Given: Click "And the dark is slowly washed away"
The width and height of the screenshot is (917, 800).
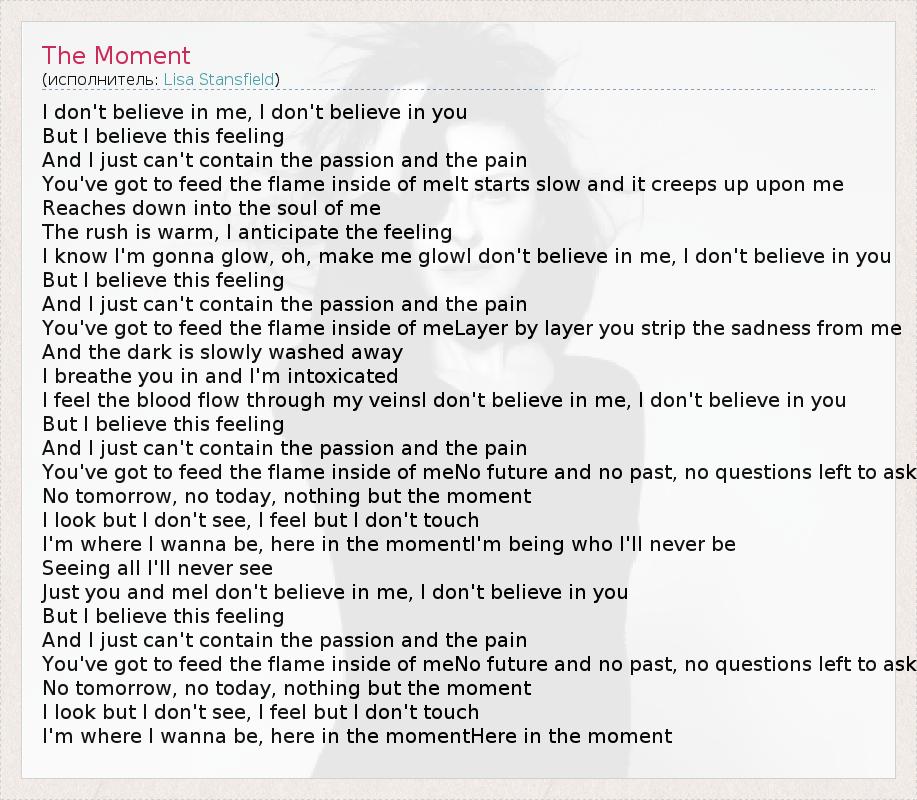Looking at the screenshot, I should tap(222, 352).
